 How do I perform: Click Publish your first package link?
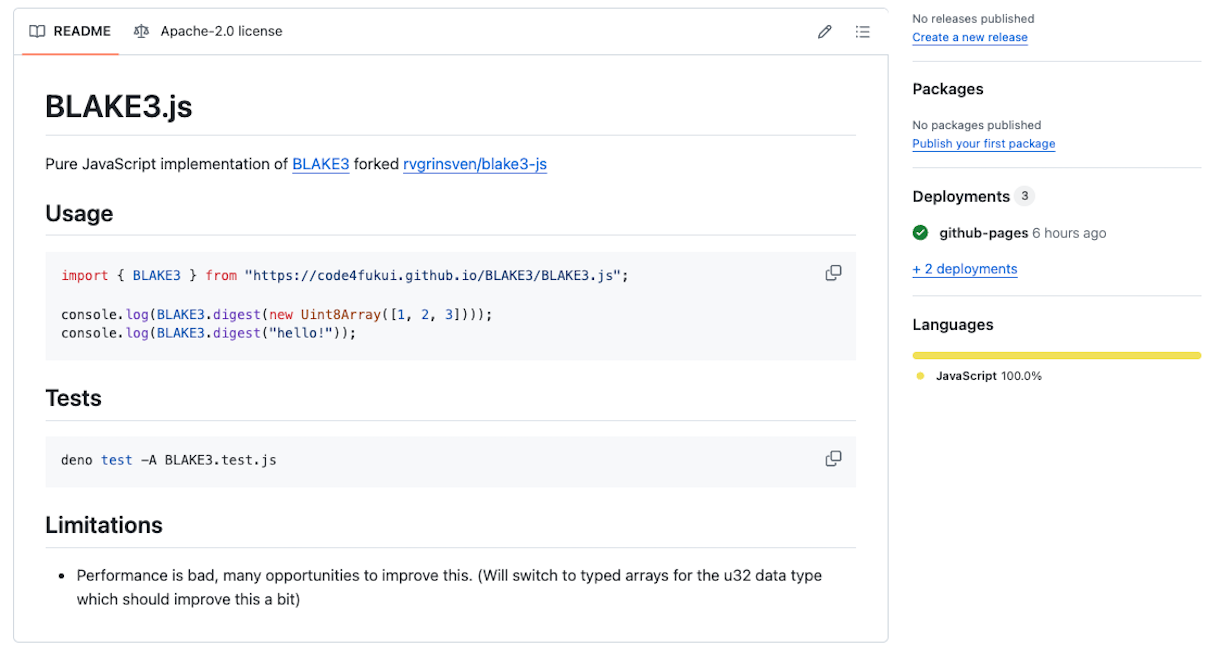pos(983,143)
